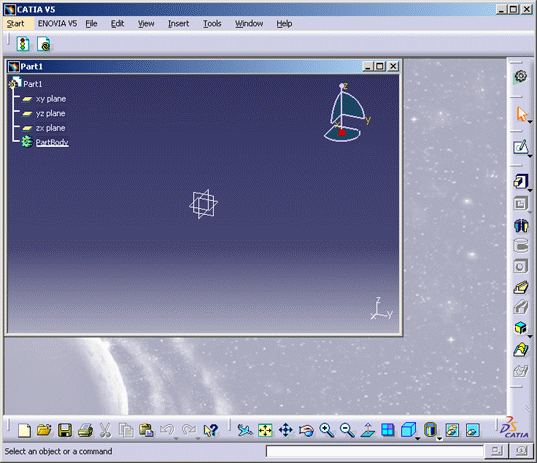
Task: Choose the Solid Combine cube tool
Action: click(520, 328)
